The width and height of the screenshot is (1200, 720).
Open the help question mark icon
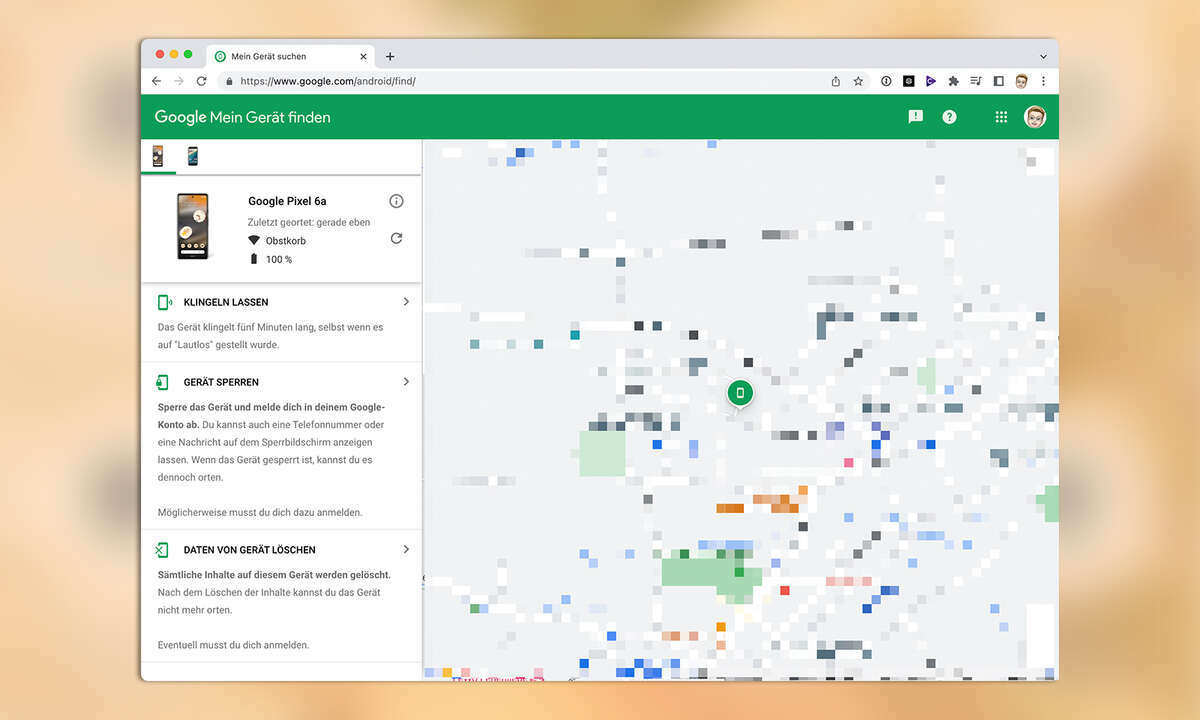[949, 117]
